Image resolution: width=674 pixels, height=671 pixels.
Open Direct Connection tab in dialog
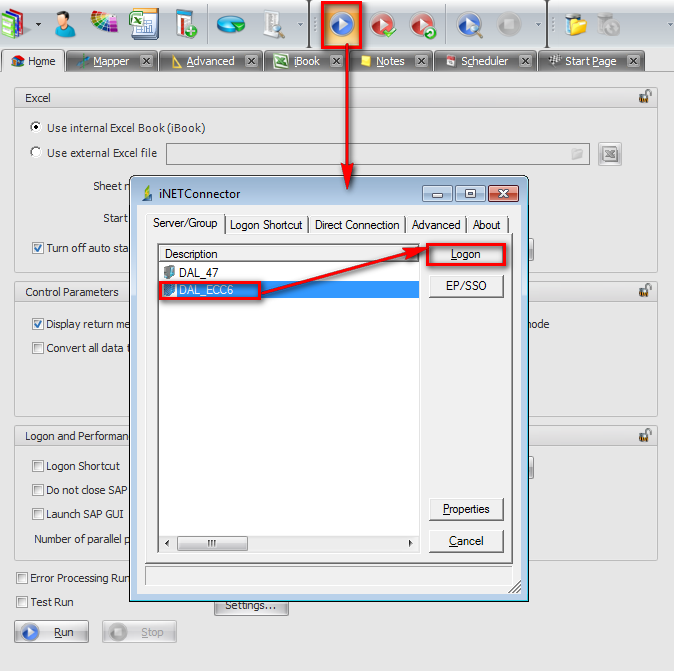pos(357,225)
